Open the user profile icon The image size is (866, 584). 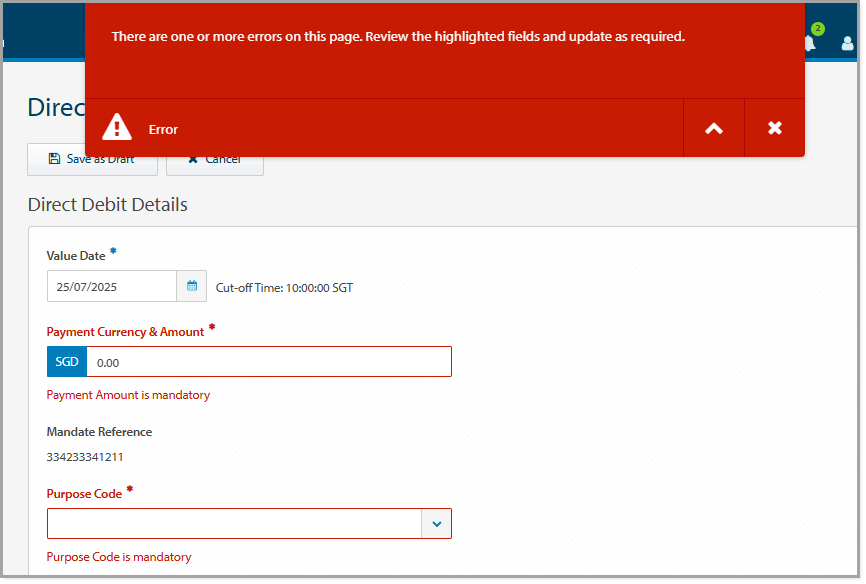coord(848,44)
